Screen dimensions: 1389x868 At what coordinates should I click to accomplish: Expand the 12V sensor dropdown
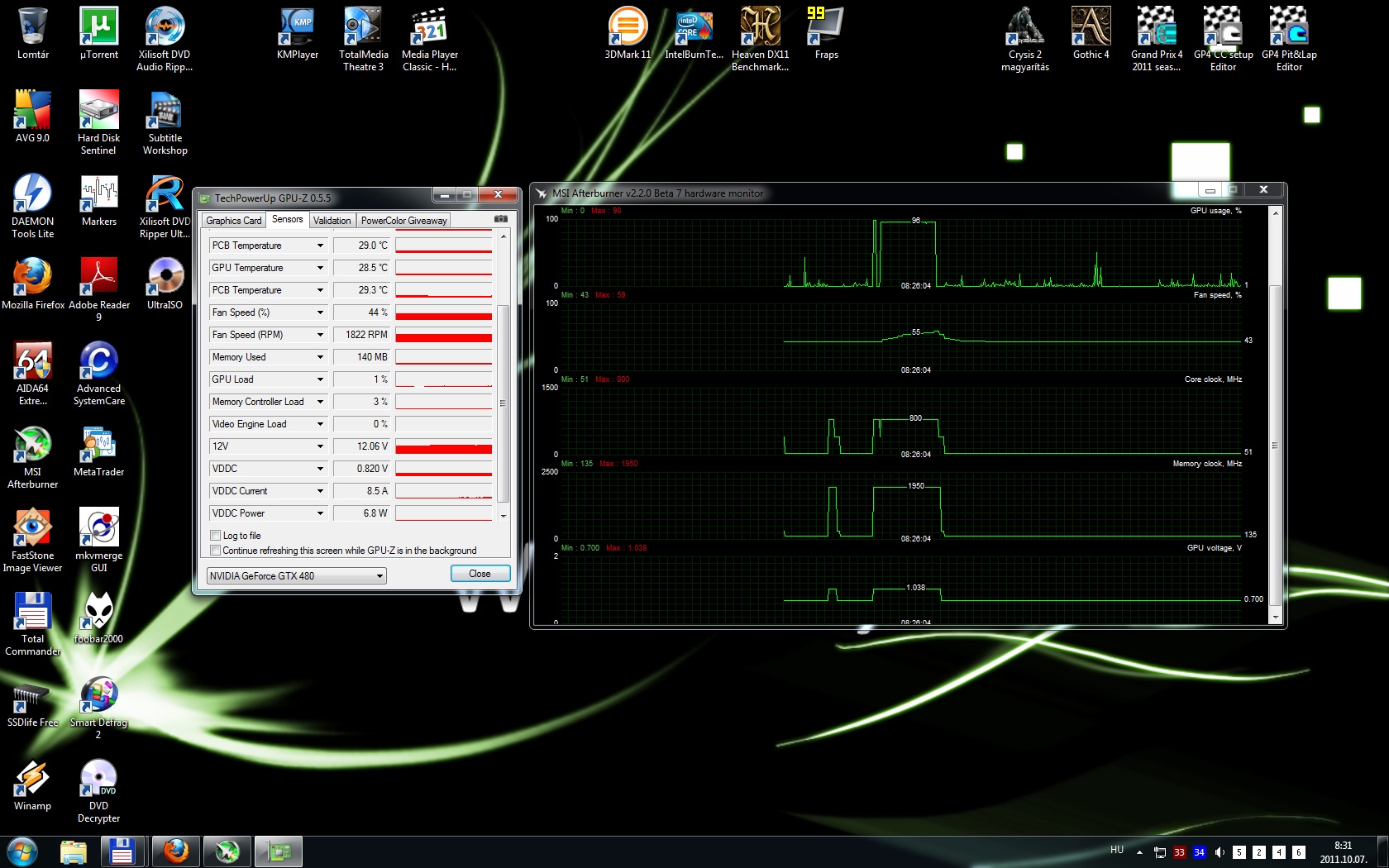click(321, 446)
